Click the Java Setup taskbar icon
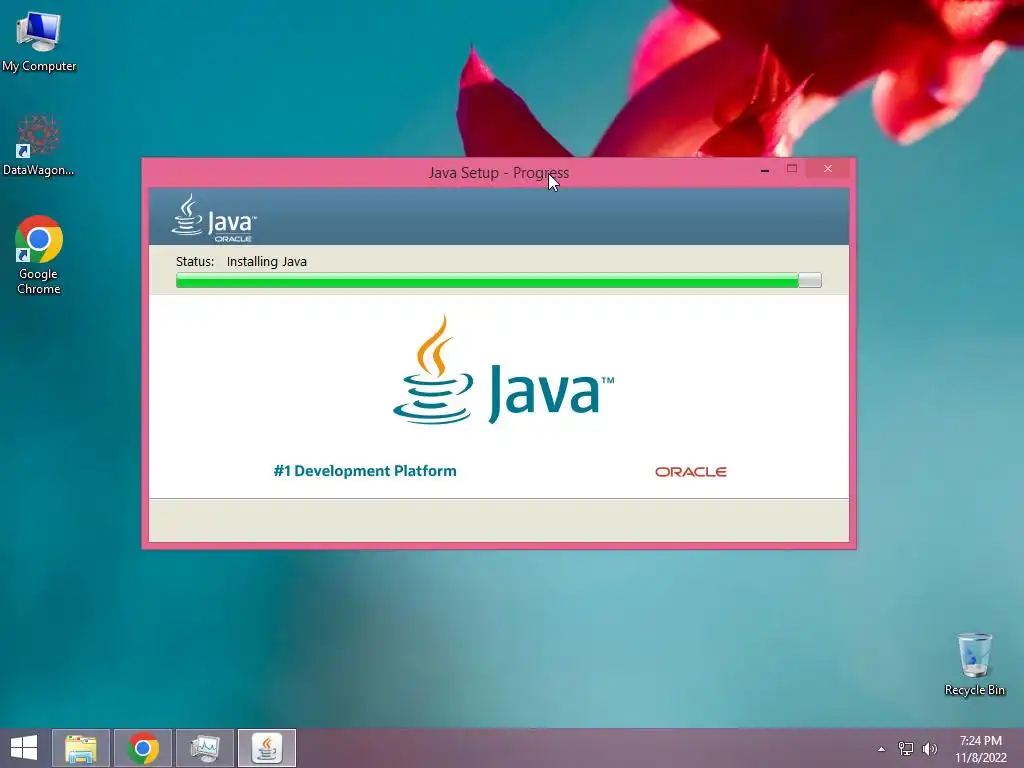 [266, 748]
